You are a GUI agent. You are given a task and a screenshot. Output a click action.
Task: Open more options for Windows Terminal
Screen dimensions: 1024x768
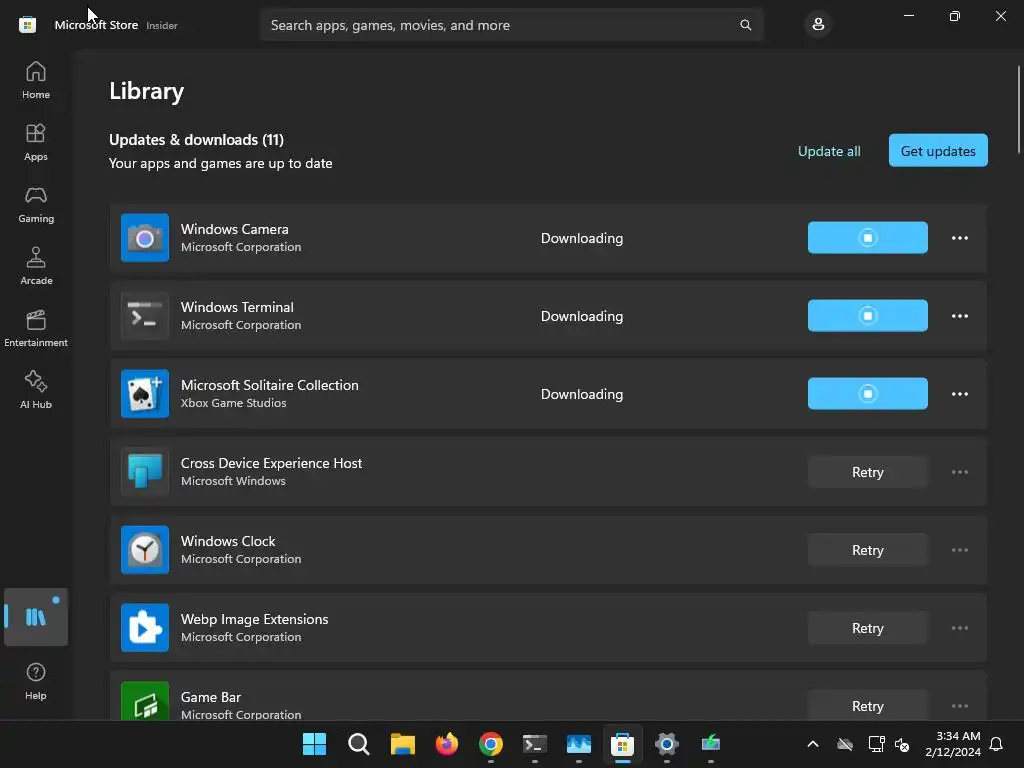[959, 316]
